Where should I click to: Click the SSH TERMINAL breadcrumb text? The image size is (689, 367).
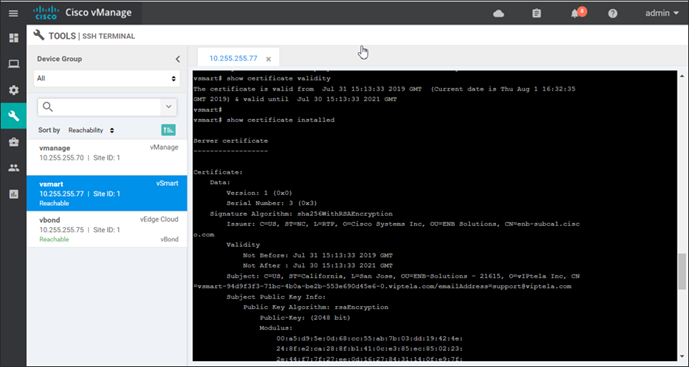coord(109,36)
